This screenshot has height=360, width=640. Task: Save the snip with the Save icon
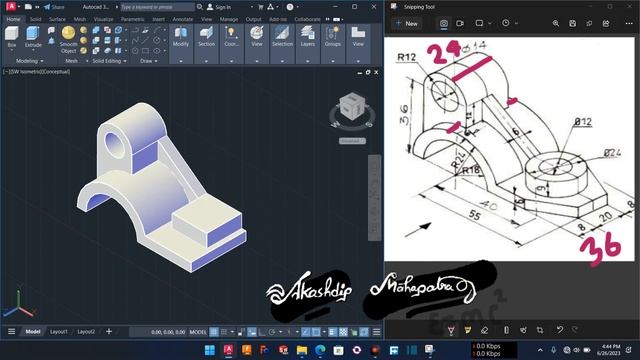572,23
